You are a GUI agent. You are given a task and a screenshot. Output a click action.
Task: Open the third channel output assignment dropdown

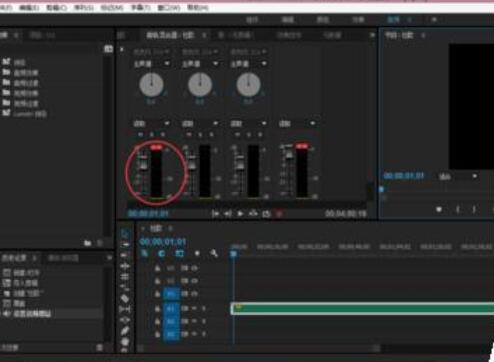click(249, 63)
